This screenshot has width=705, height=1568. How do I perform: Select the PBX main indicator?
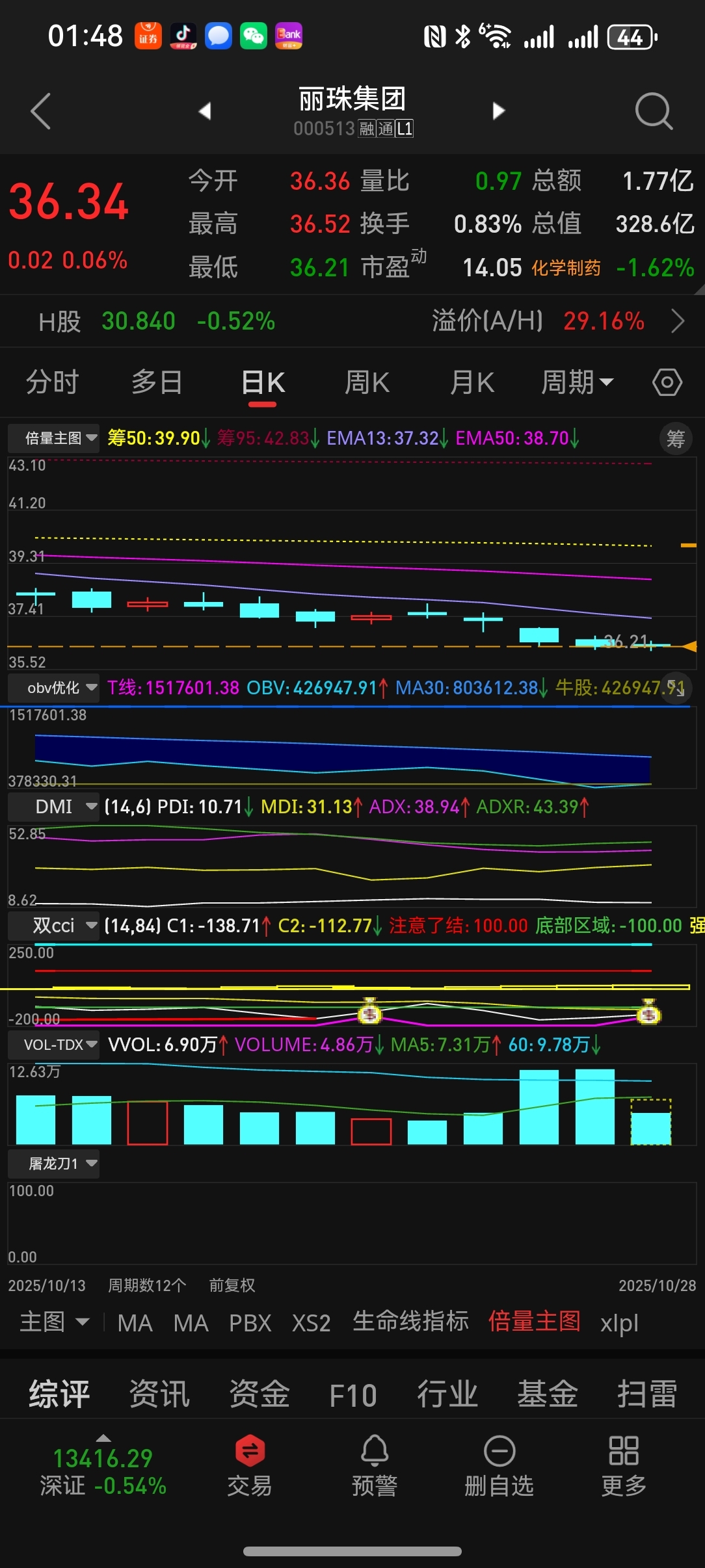tap(250, 1323)
